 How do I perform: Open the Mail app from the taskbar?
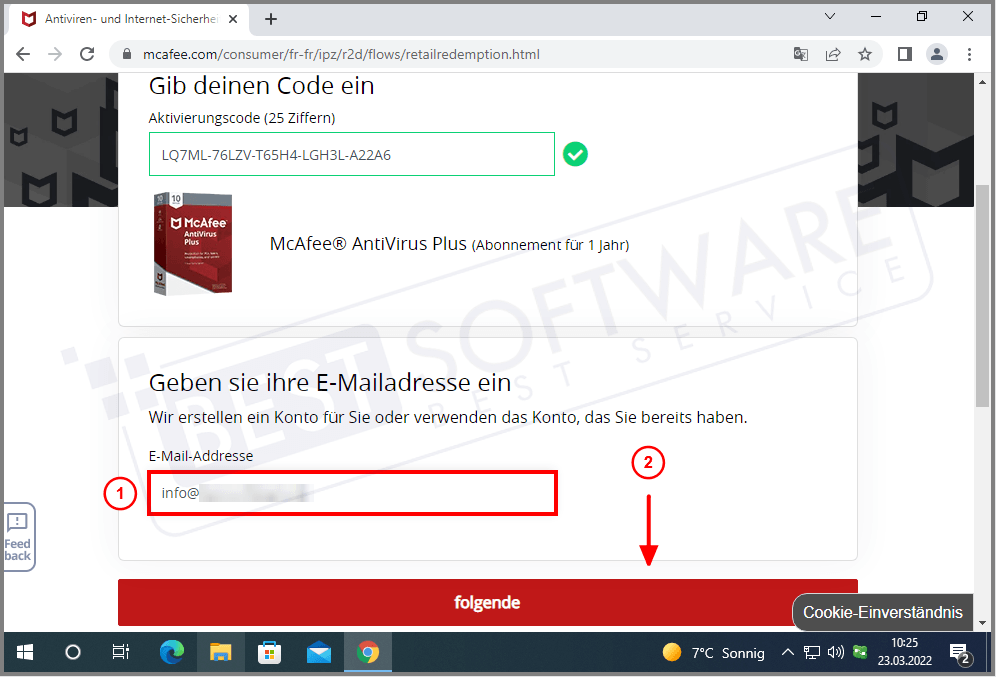coord(319,652)
